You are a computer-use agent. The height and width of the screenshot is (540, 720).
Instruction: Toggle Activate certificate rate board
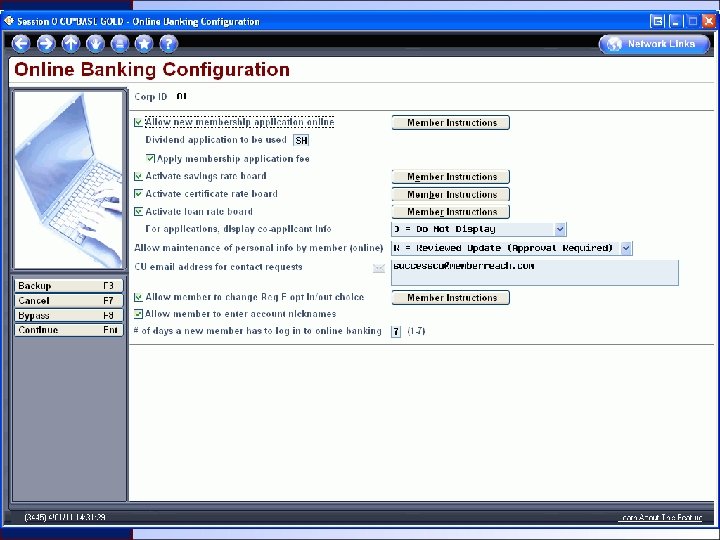click(x=138, y=194)
